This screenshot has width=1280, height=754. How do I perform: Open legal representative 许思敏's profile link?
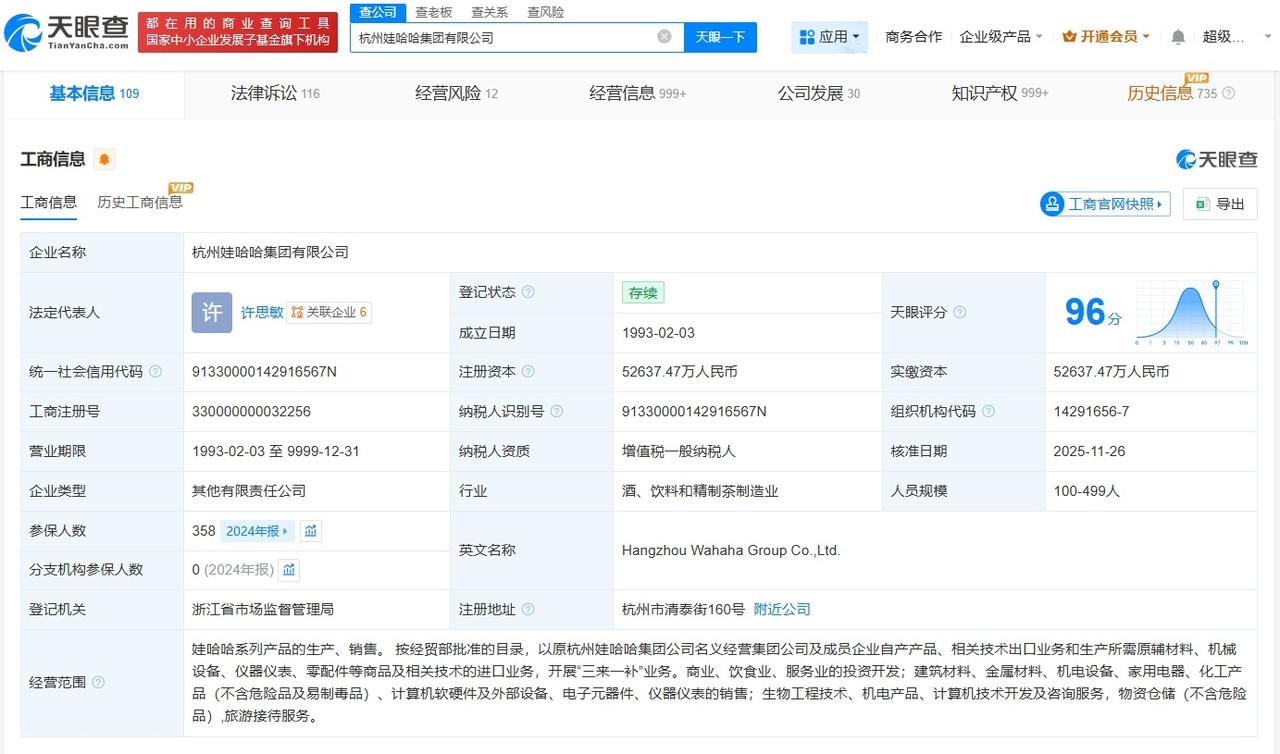262,312
